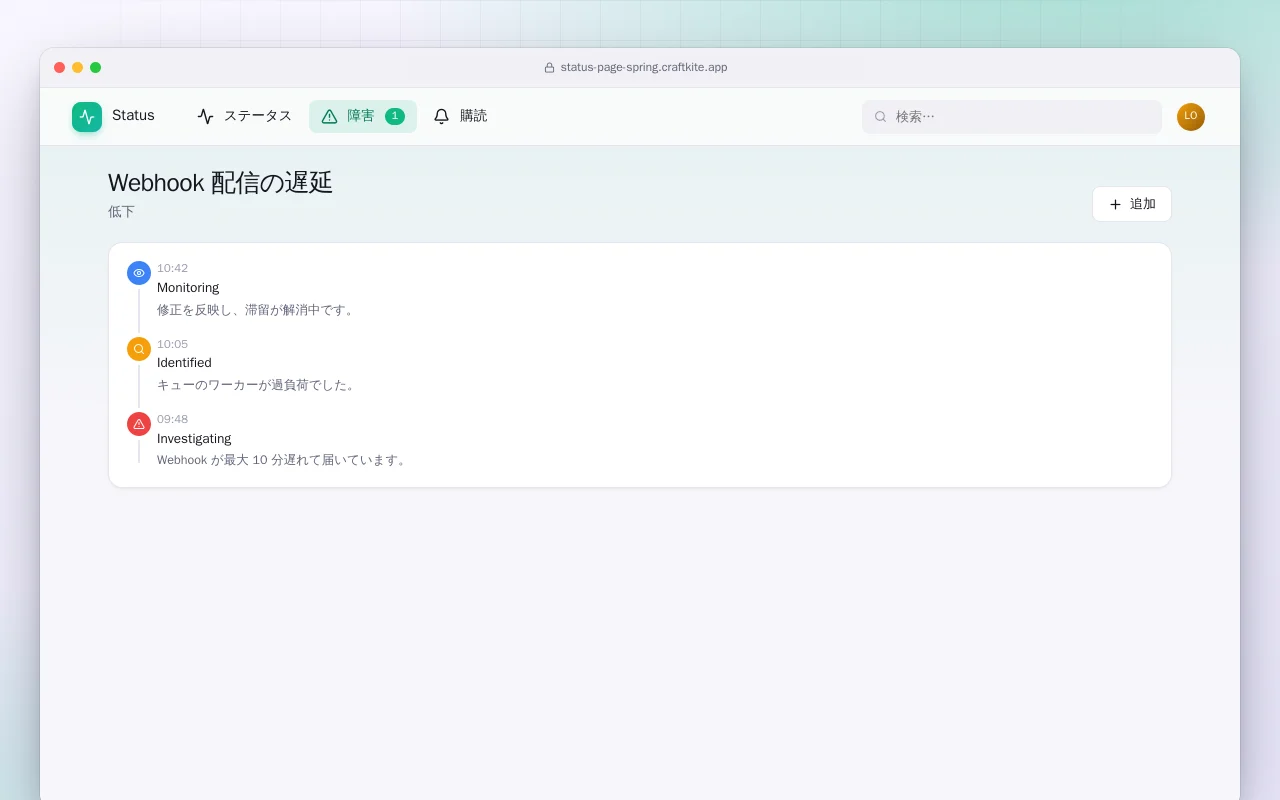Click the 障害 count badge
The height and width of the screenshot is (800, 1280).
coord(395,116)
